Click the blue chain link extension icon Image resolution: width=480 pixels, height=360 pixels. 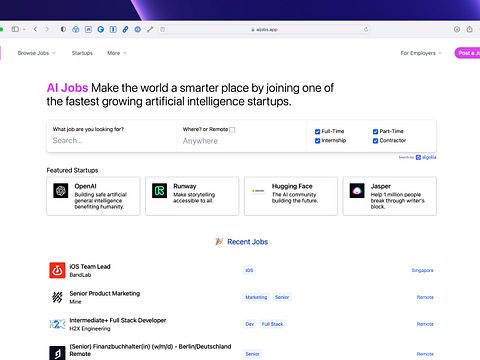[x=125, y=29]
